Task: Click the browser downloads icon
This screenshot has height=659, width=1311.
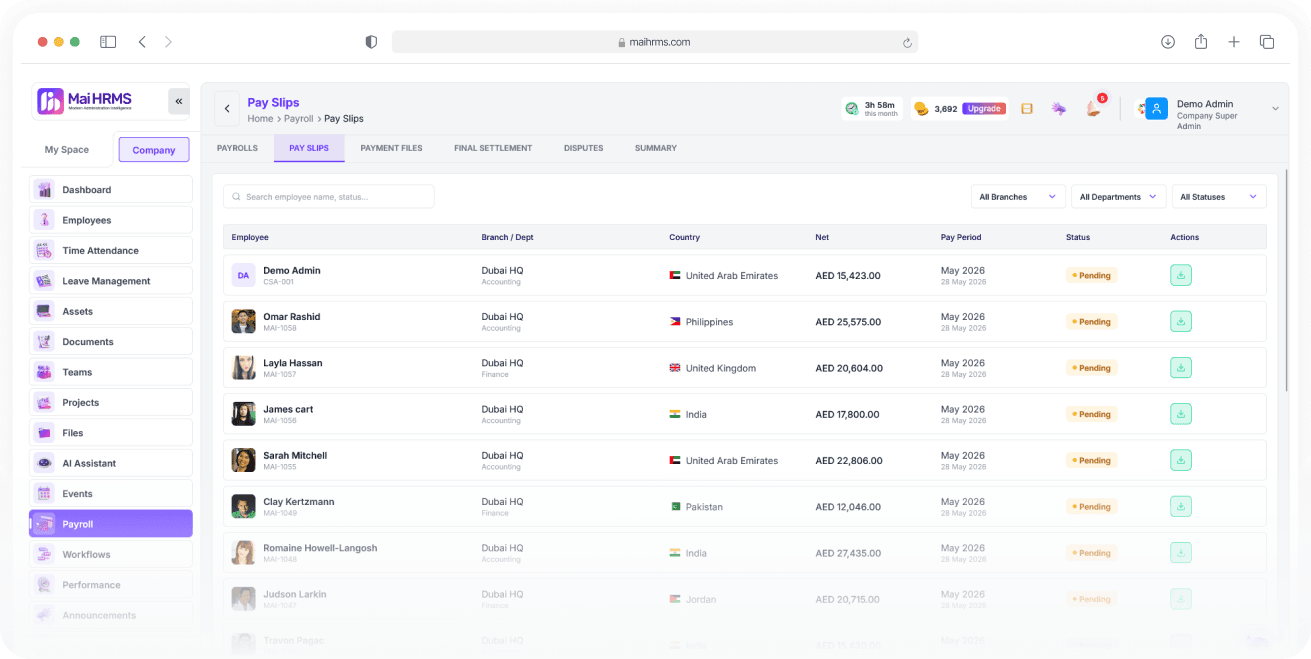Action: (x=1168, y=42)
